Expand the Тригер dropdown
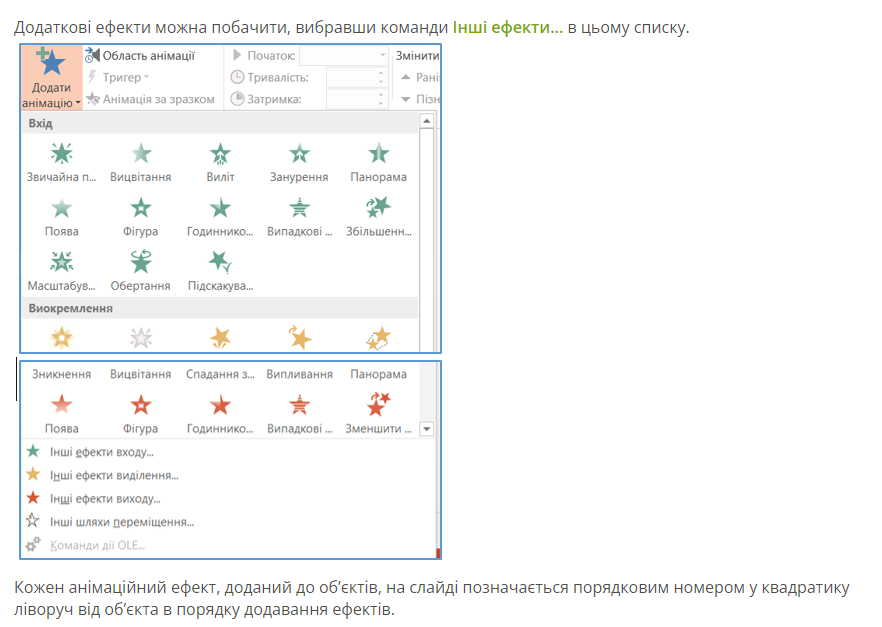882x627 pixels. click(118, 77)
